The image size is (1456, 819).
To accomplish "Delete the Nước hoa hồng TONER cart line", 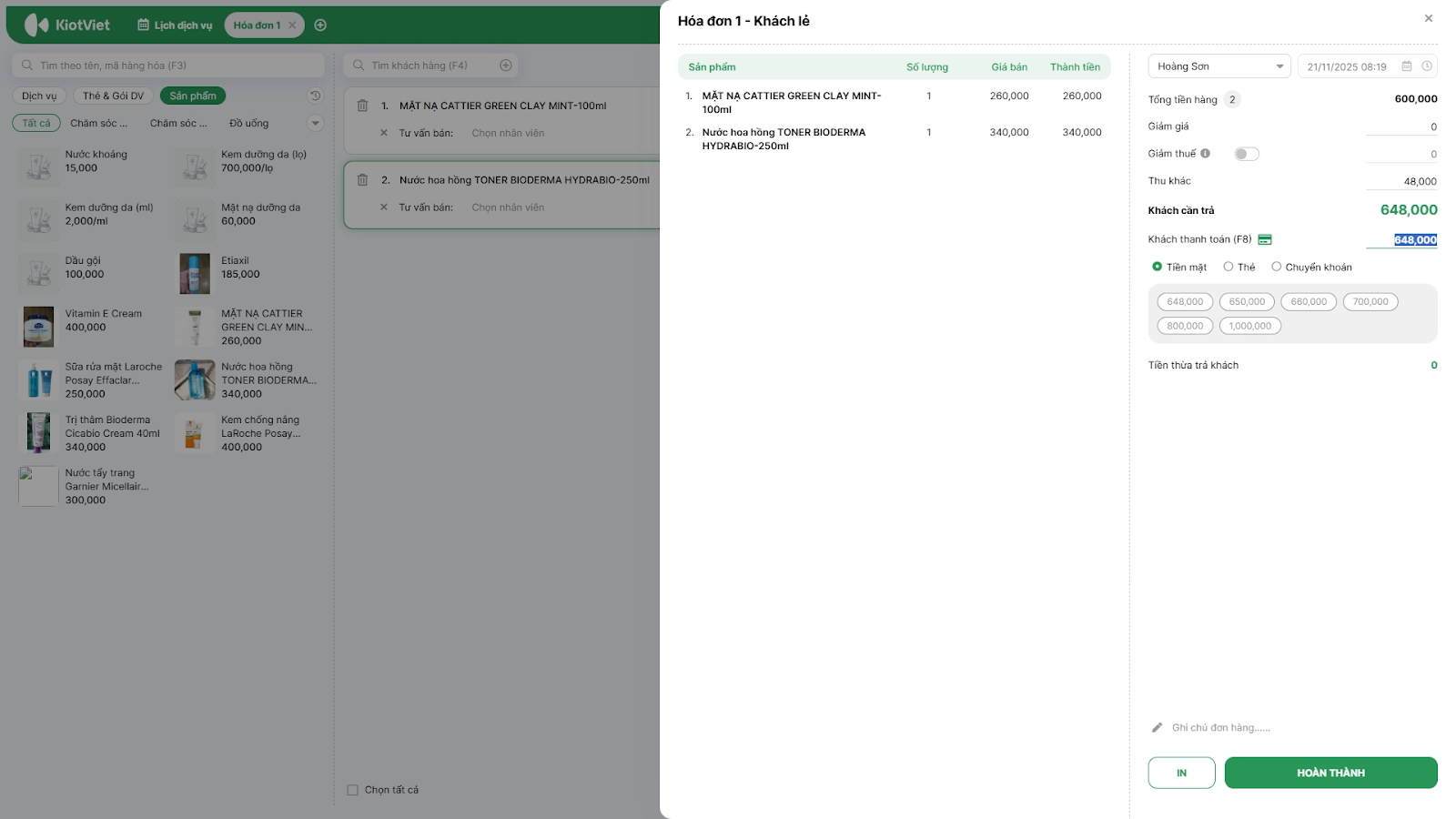I will click(x=362, y=180).
